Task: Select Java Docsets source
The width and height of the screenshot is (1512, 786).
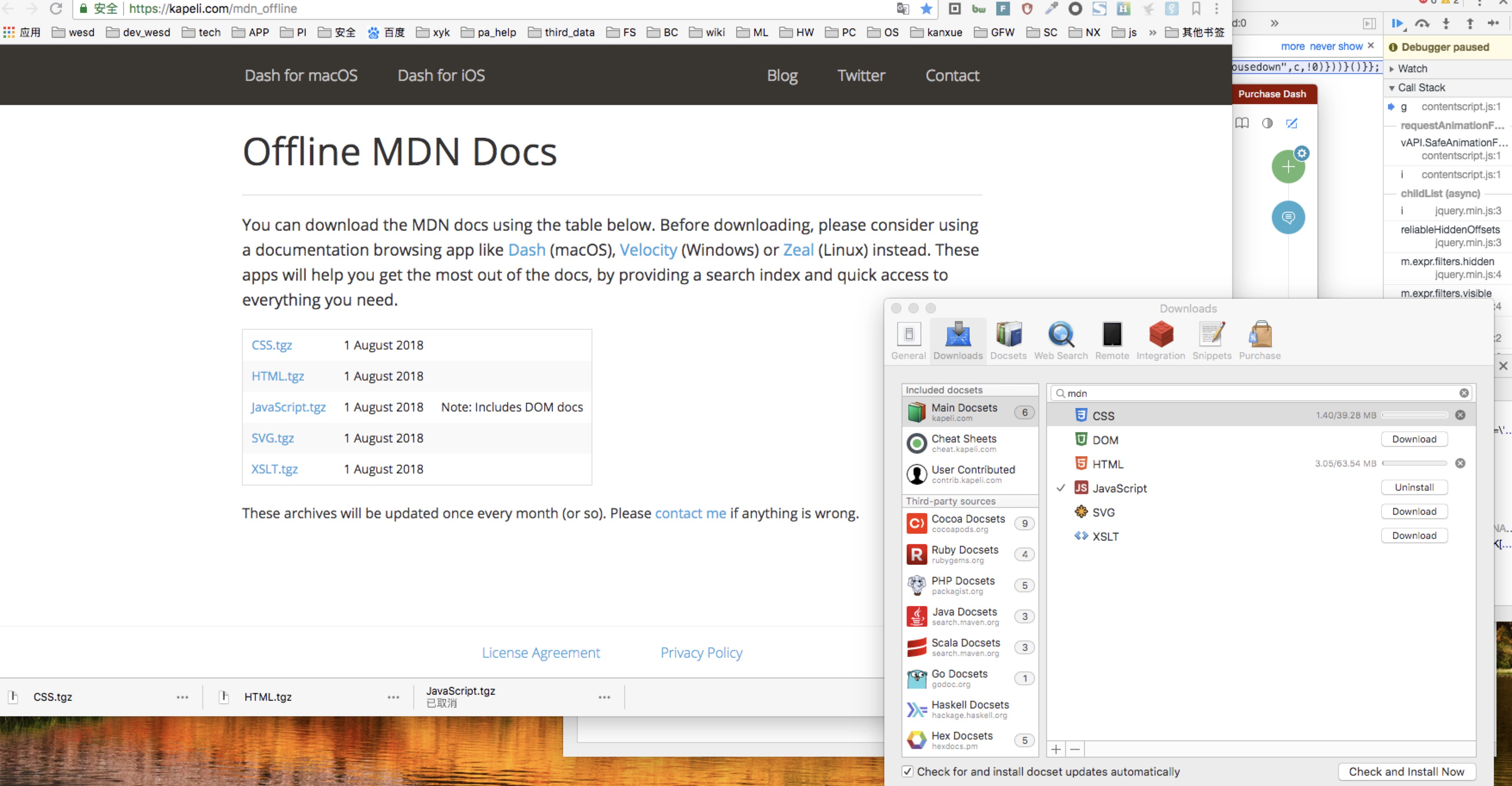Action: [x=970, y=616]
